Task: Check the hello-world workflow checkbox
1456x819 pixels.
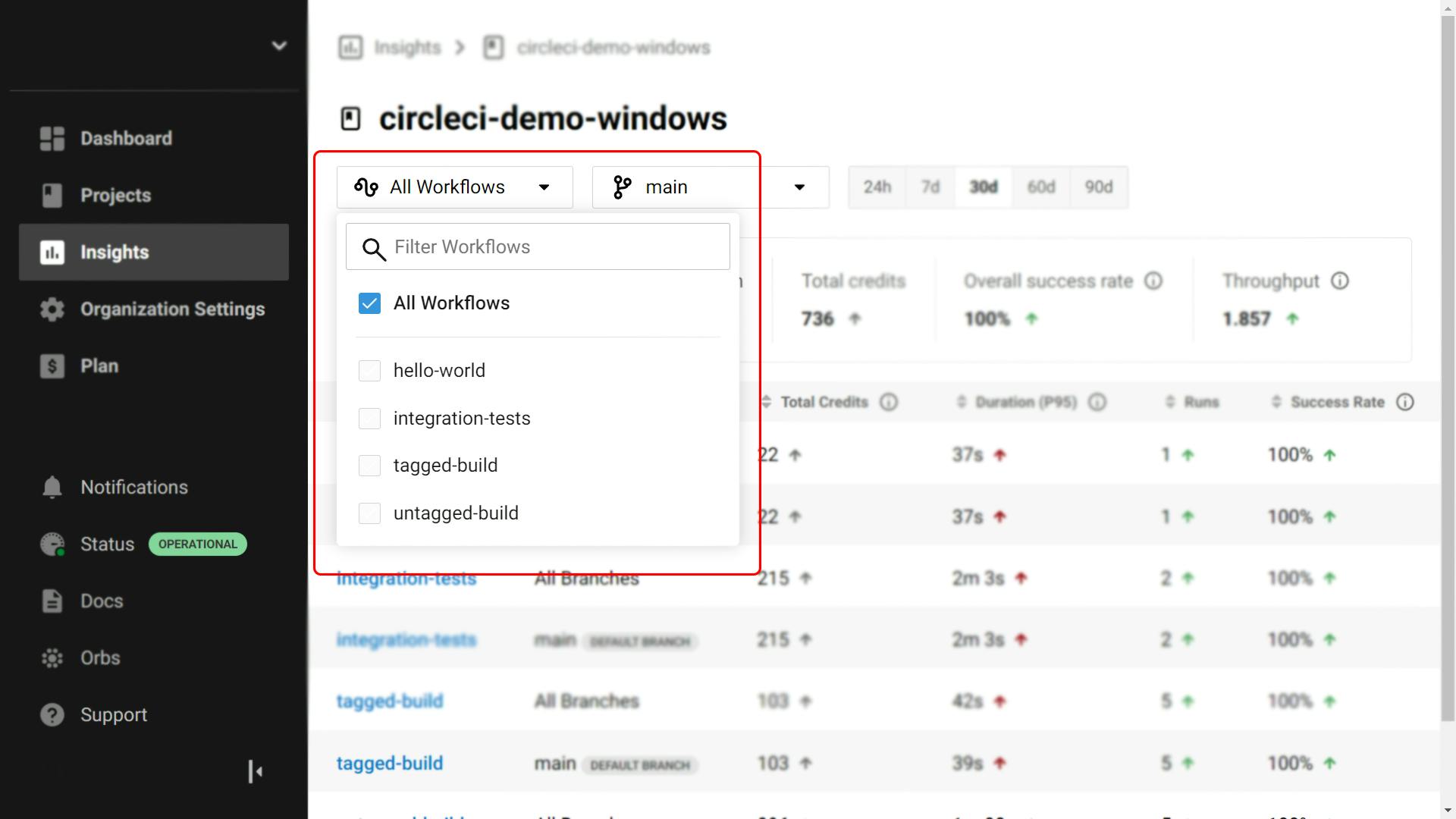Action: point(369,370)
